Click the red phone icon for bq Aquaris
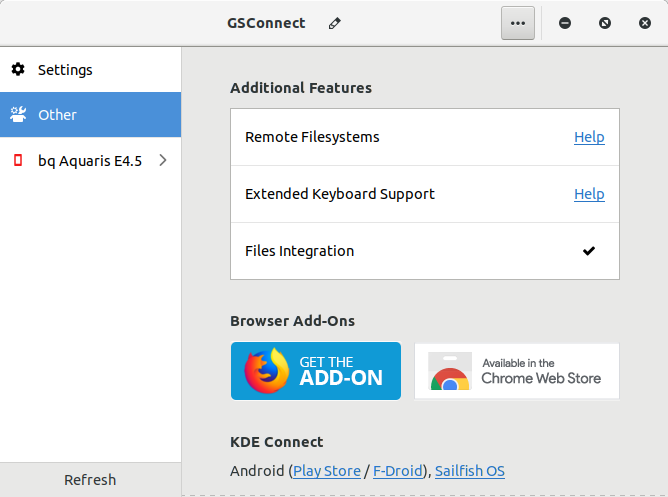This screenshot has width=668, height=497. tap(18, 160)
